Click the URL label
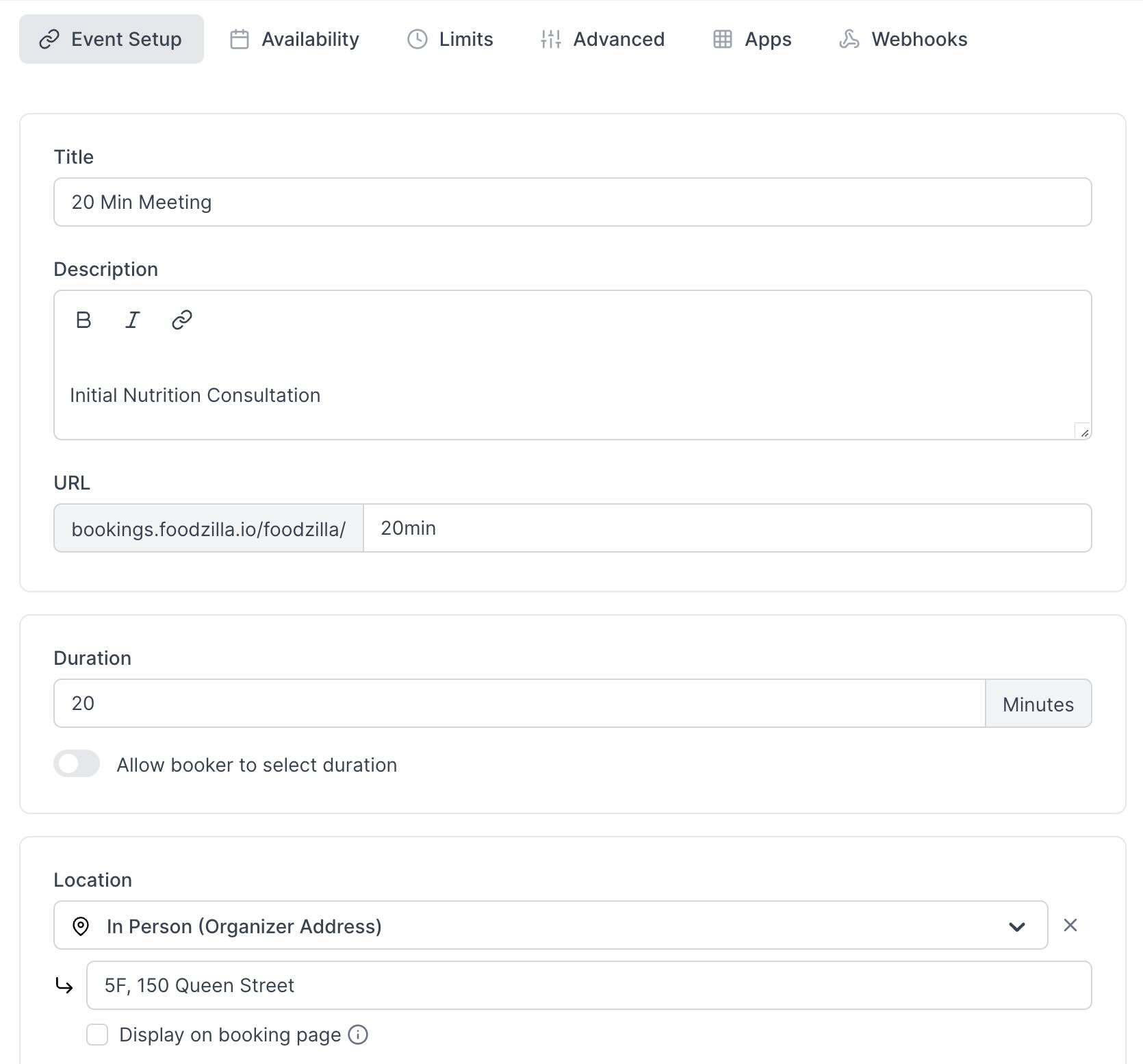Image resolution: width=1143 pixels, height=1064 pixels. (x=72, y=483)
